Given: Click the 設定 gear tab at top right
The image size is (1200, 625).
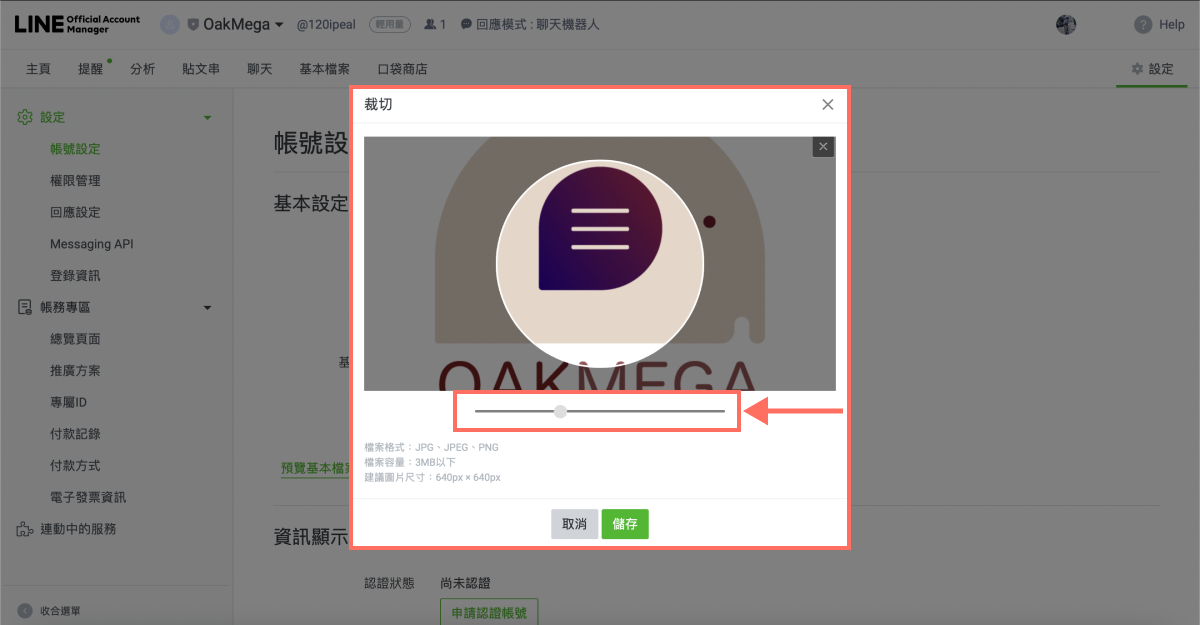Looking at the screenshot, I should click(x=1152, y=69).
